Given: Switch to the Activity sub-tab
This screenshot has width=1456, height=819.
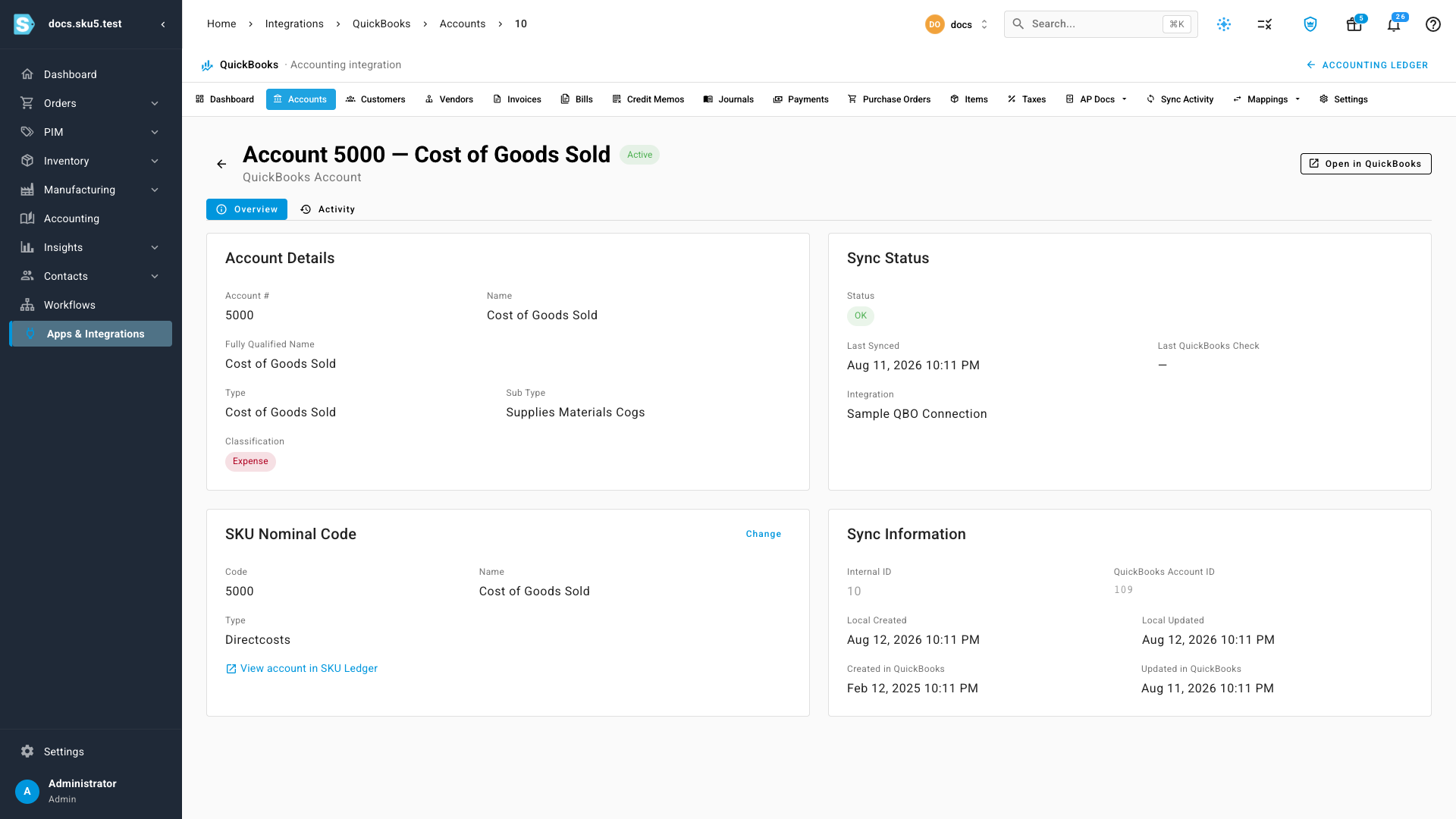Looking at the screenshot, I should [328, 209].
